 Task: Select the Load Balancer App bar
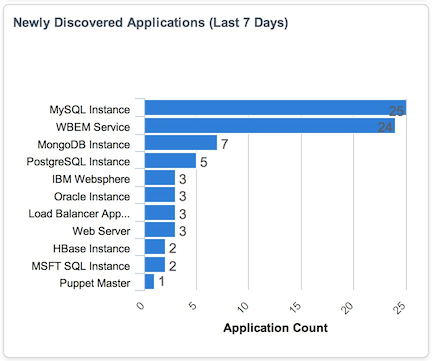(160, 213)
